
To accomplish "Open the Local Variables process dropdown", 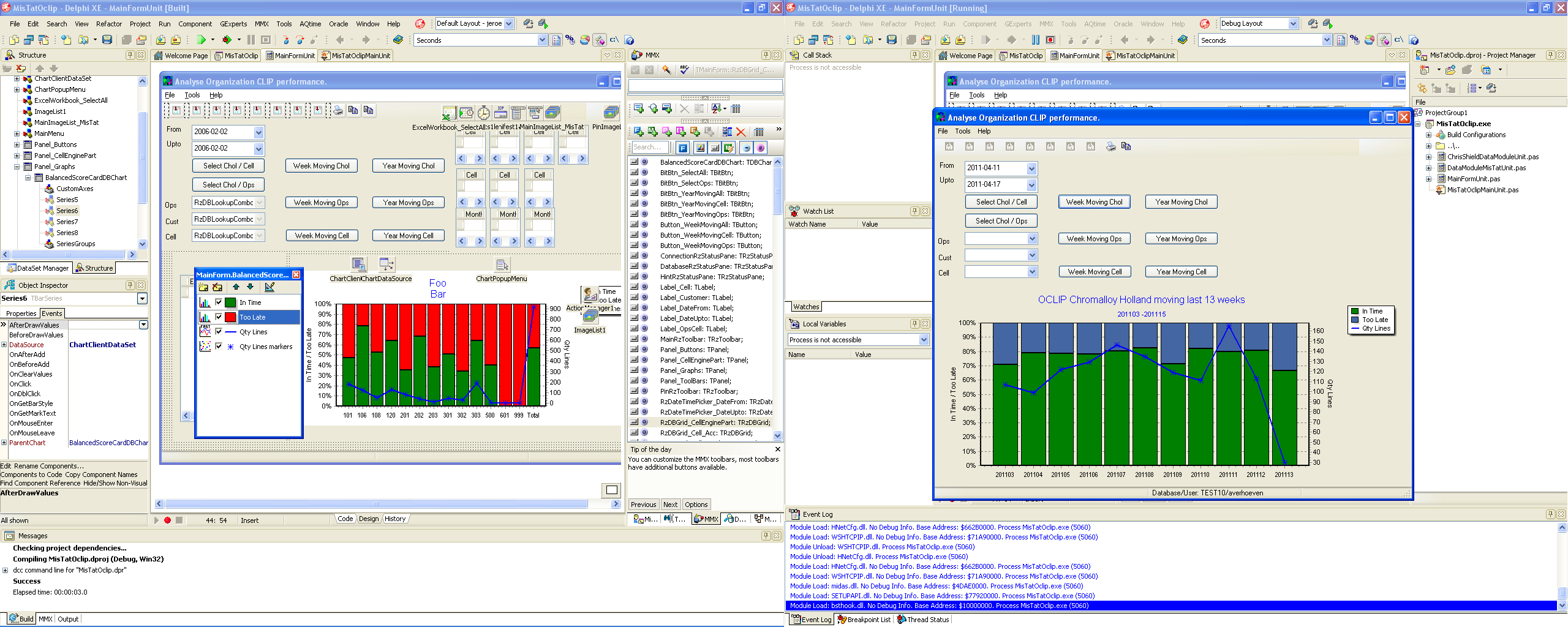I will point(924,340).
